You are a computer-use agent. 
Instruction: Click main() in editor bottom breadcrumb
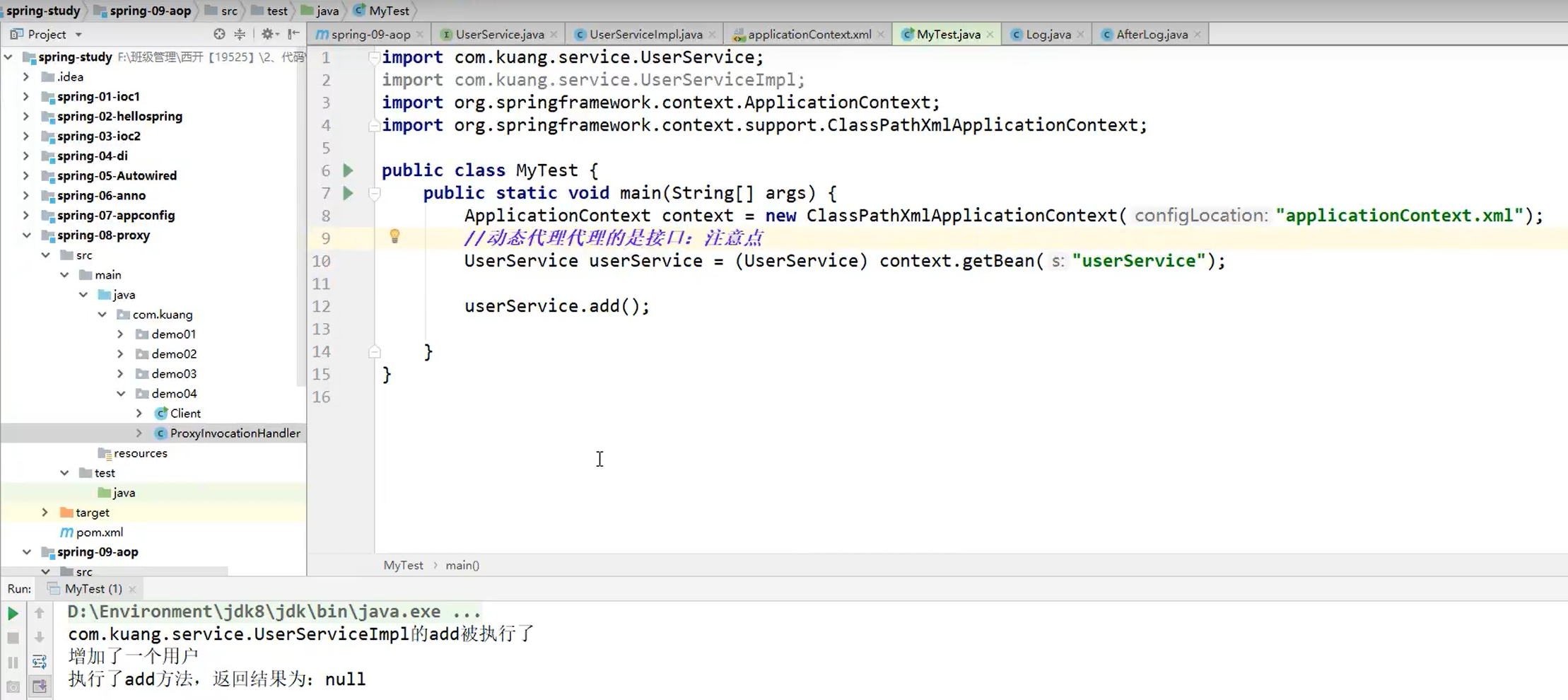coord(462,565)
